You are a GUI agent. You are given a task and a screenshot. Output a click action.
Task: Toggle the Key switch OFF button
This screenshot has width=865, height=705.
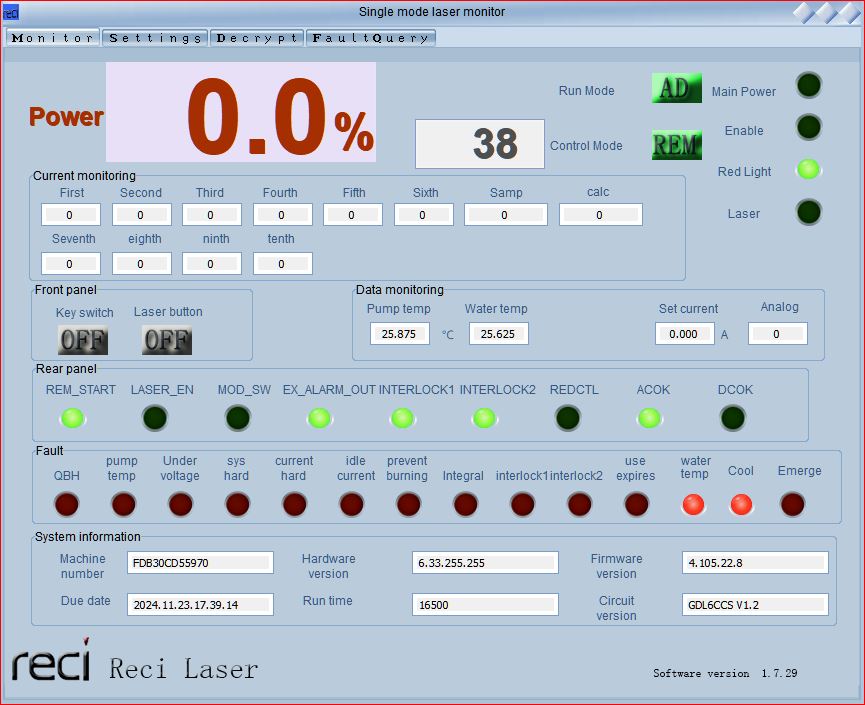82,340
